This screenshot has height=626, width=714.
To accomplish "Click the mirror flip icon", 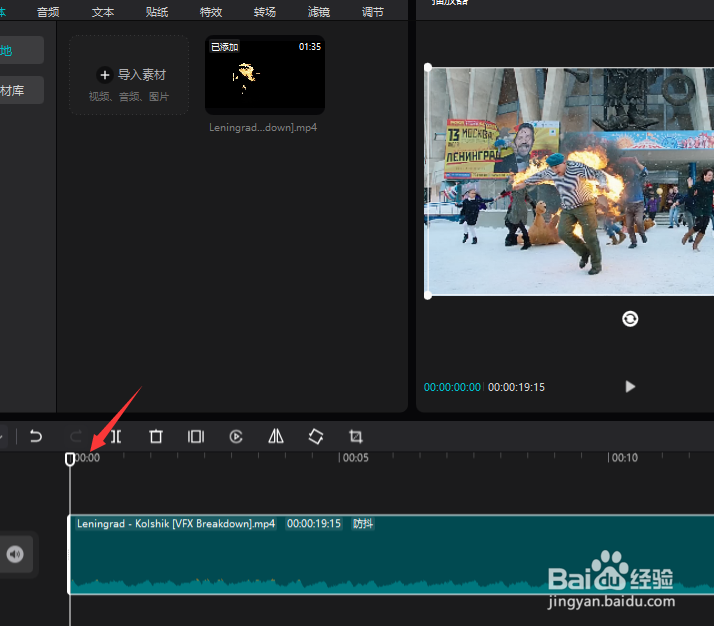I will point(275,437).
